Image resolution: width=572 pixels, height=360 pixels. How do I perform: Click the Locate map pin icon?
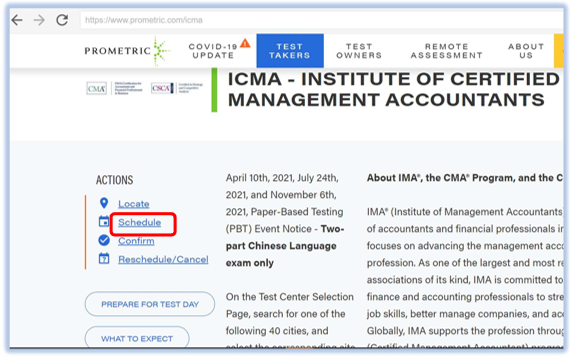click(x=104, y=203)
